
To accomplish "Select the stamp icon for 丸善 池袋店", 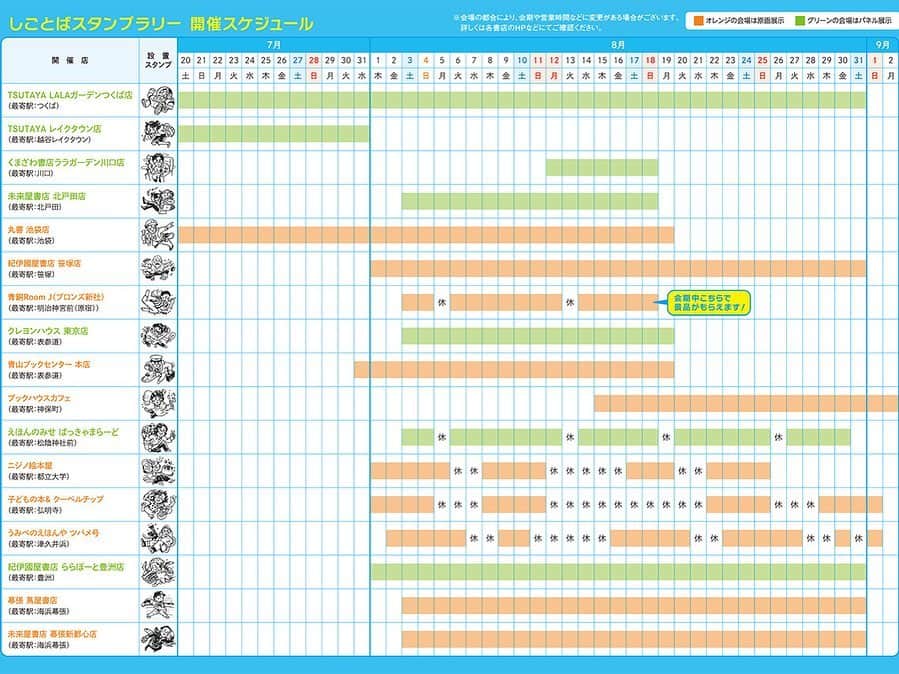I will pyautogui.click(x=158, y=235).
